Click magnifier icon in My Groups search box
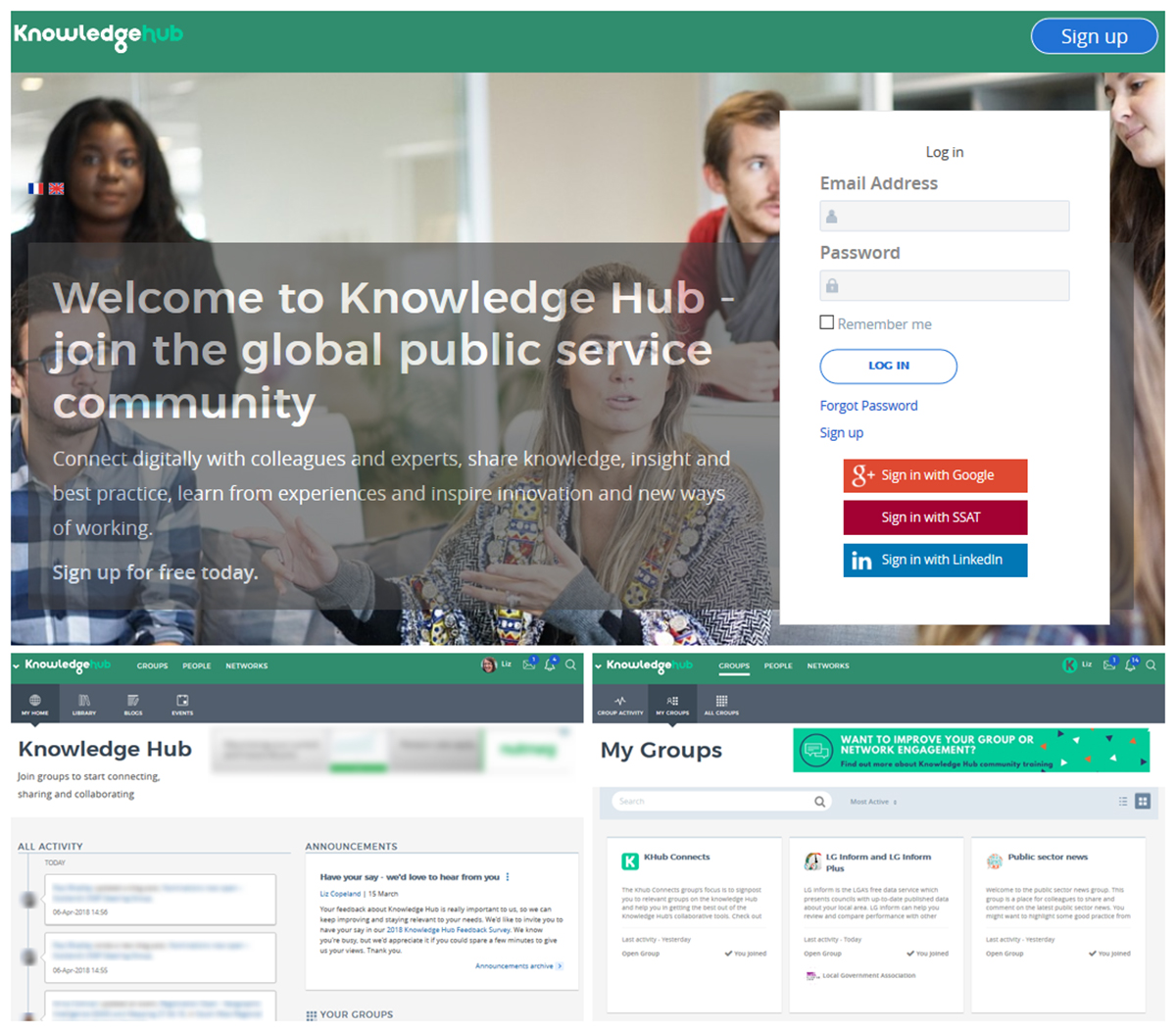 (x=819, y=802)
